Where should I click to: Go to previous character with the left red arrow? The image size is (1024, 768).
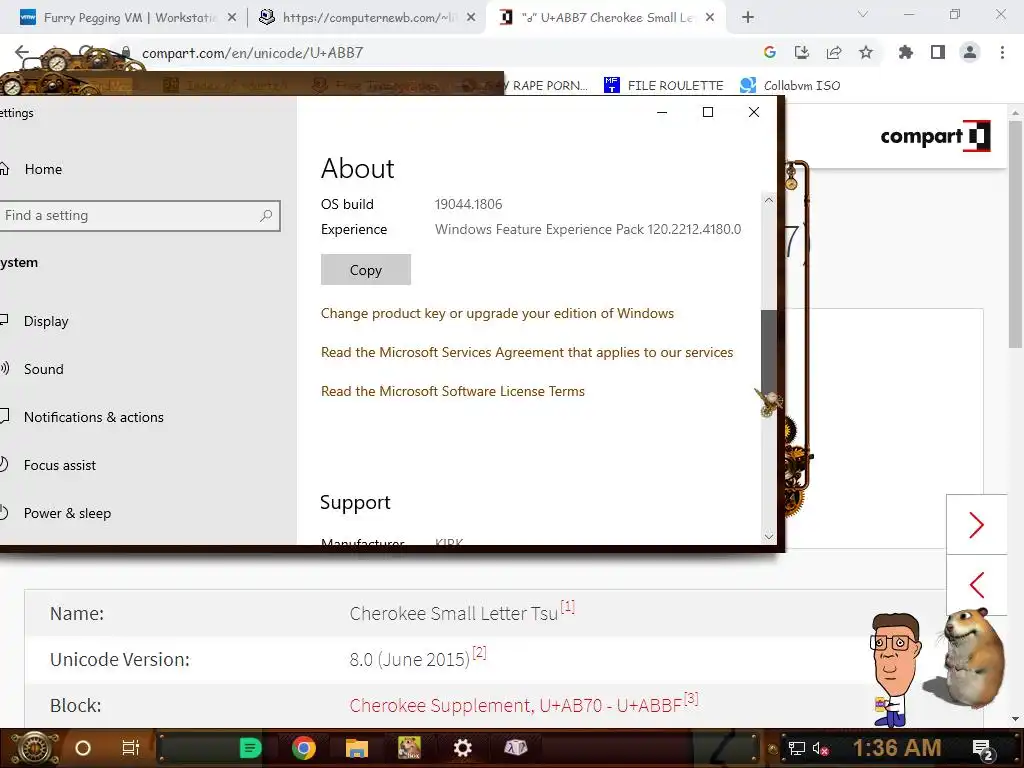[x=976, y=584]
